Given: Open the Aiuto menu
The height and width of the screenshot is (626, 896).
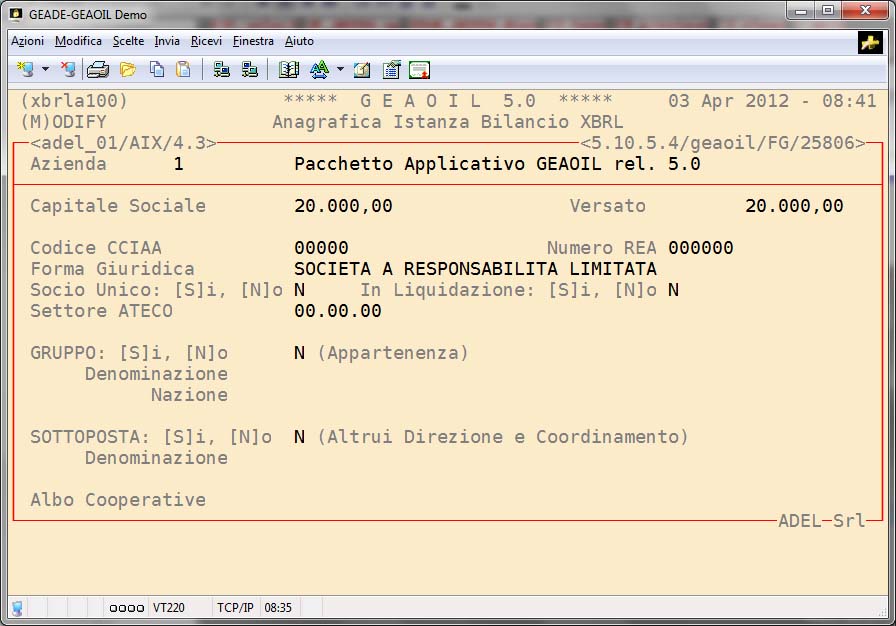Looking at the screenshot, I should pos(299,41).
